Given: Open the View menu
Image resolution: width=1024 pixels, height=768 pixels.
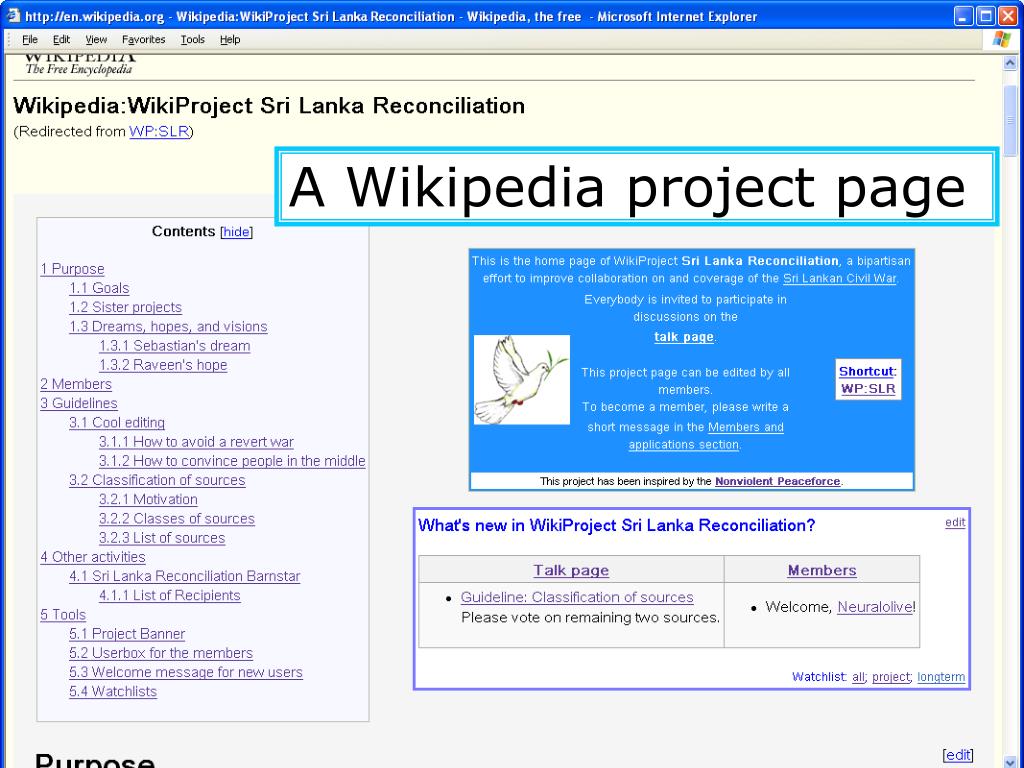Looking at the screenshot, I should coord(96,40).
